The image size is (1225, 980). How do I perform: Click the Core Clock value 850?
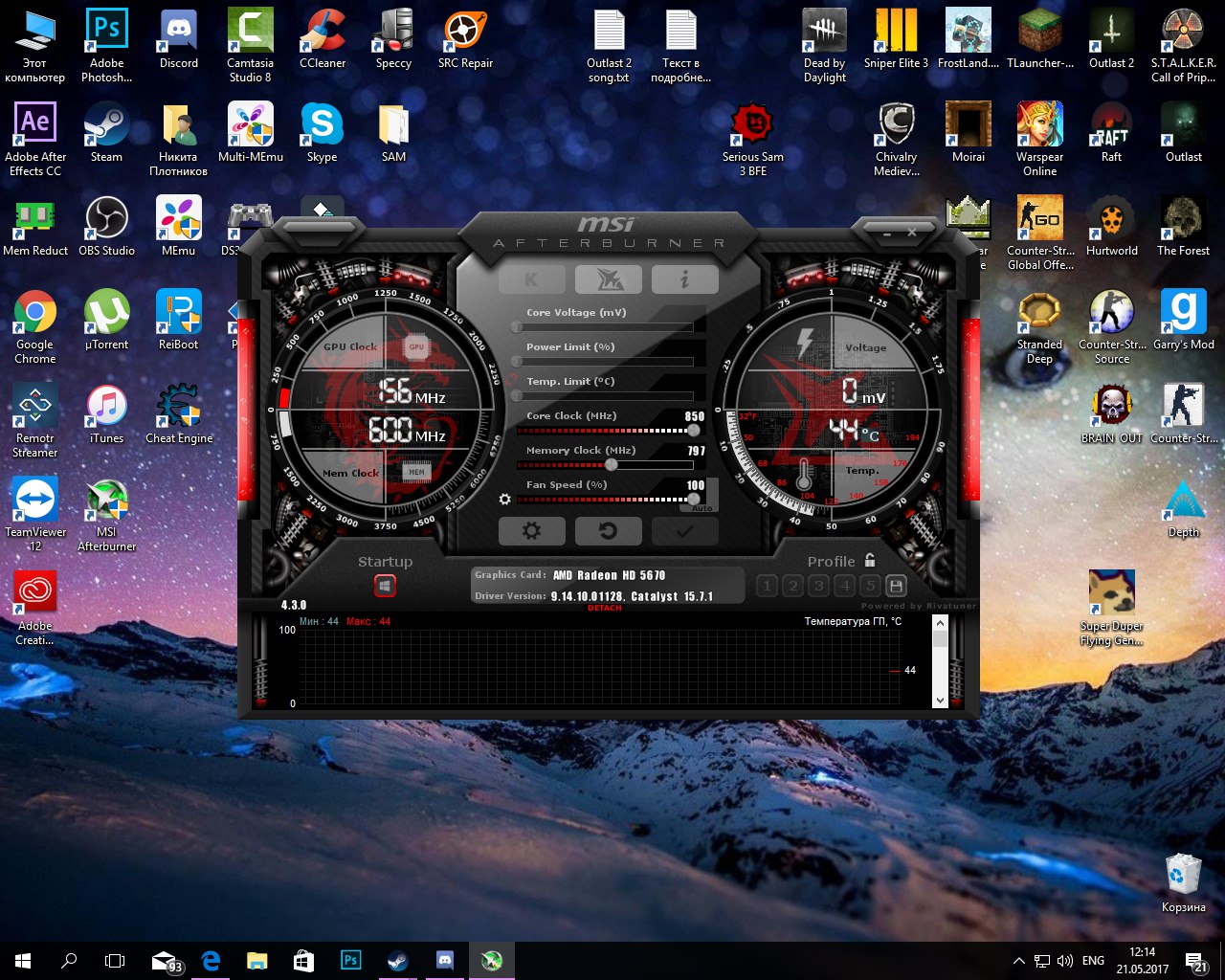(695, 416)
